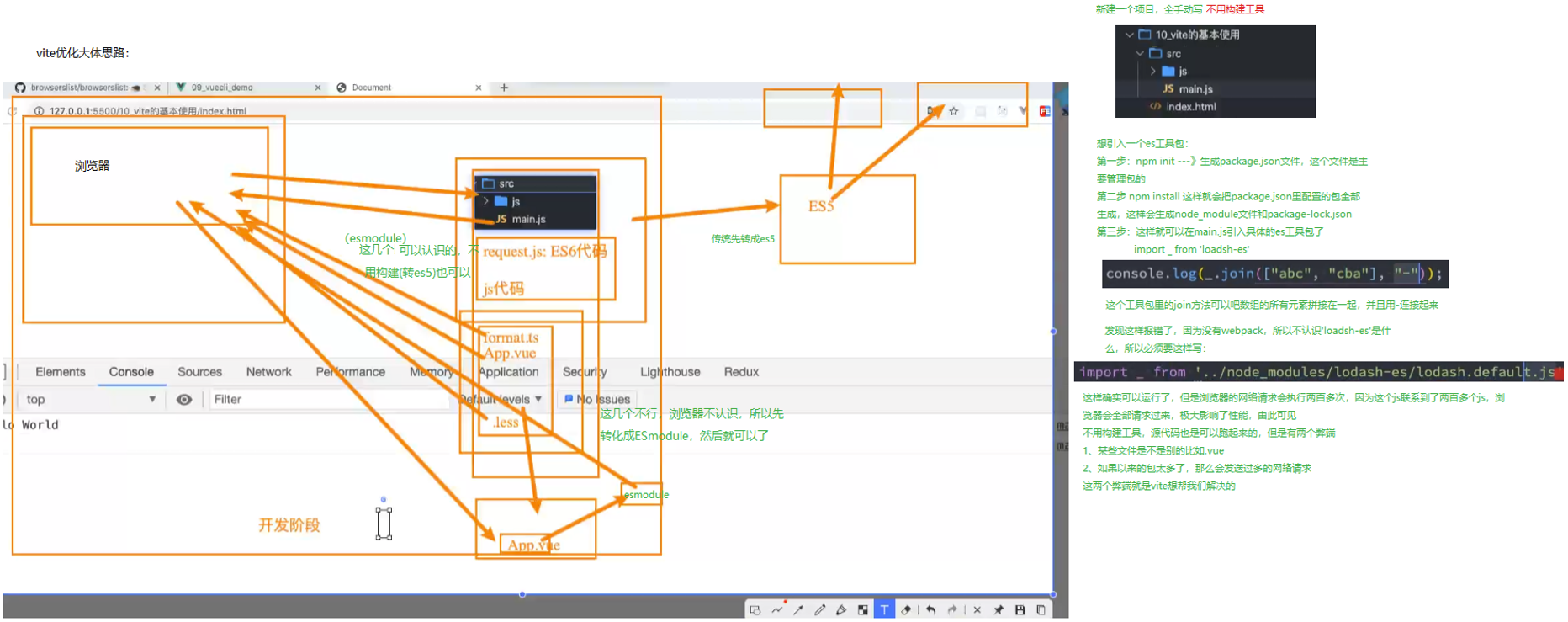1568x622 pixels.
Task: Open the Network DevTools panel
Action: 269,372
